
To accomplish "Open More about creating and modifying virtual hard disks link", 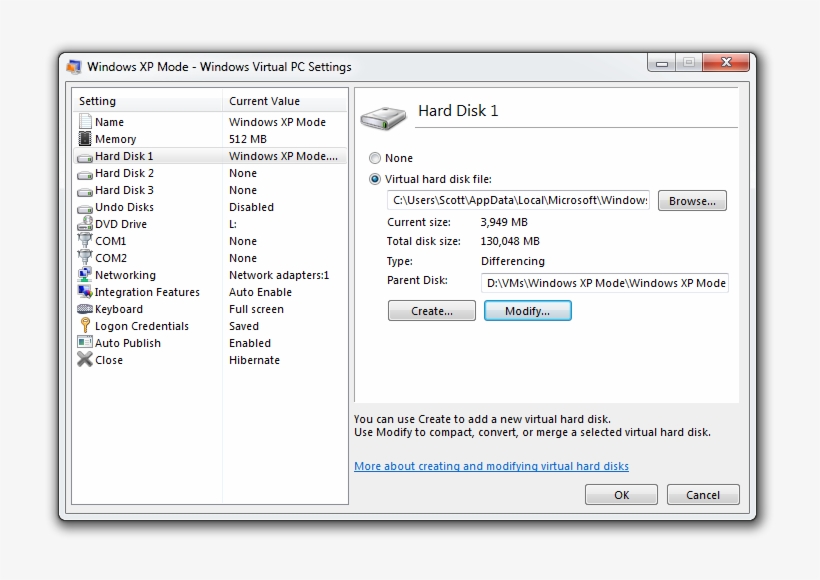I will pyautogui.click(x=491, y=466).
